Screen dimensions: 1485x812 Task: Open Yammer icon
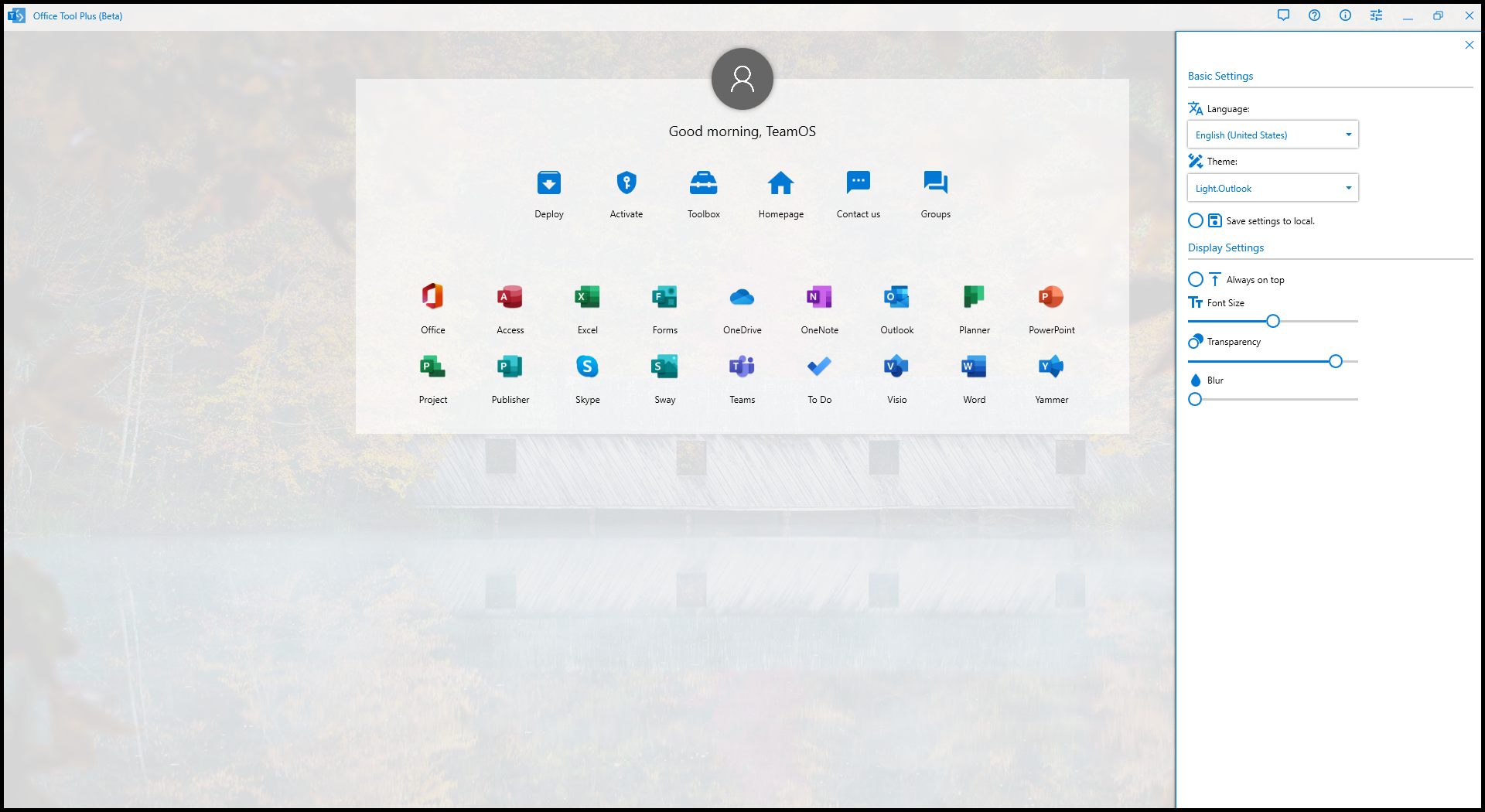tap(1052, 367)
